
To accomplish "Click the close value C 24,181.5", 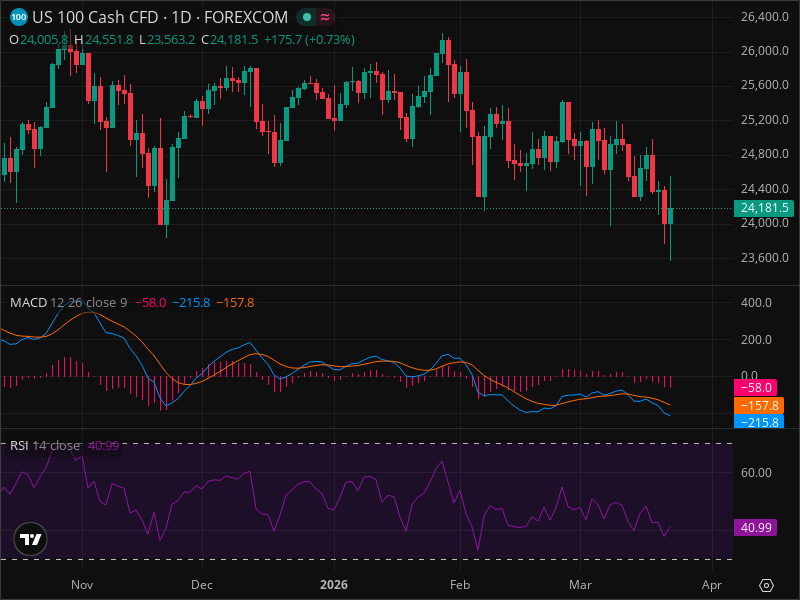I will pyautogui.click(x=230, y=40).
